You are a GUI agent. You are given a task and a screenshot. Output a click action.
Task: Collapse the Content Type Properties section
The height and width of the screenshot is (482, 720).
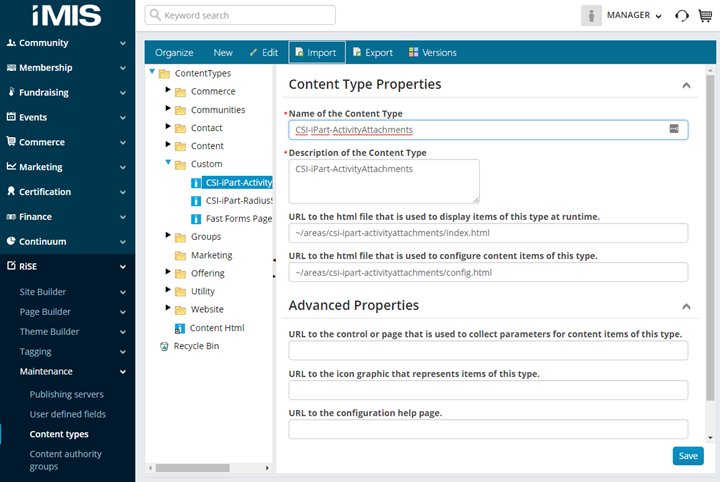coord(686,86)
